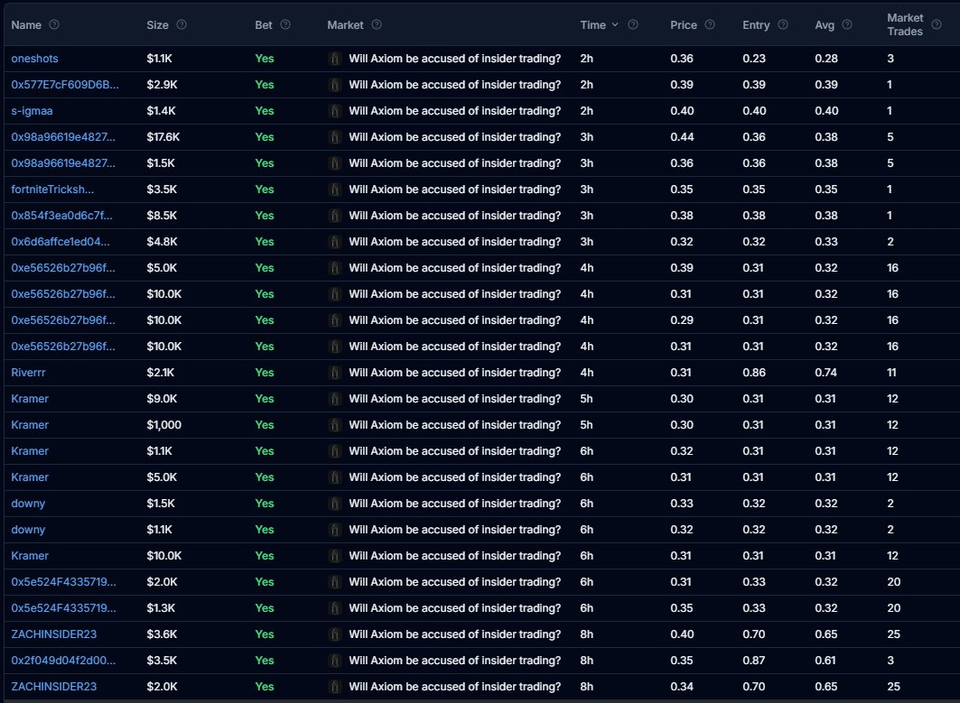Open the Riverrr trader profile link
This screenshot has height=703, width=960.
[28, 373]
